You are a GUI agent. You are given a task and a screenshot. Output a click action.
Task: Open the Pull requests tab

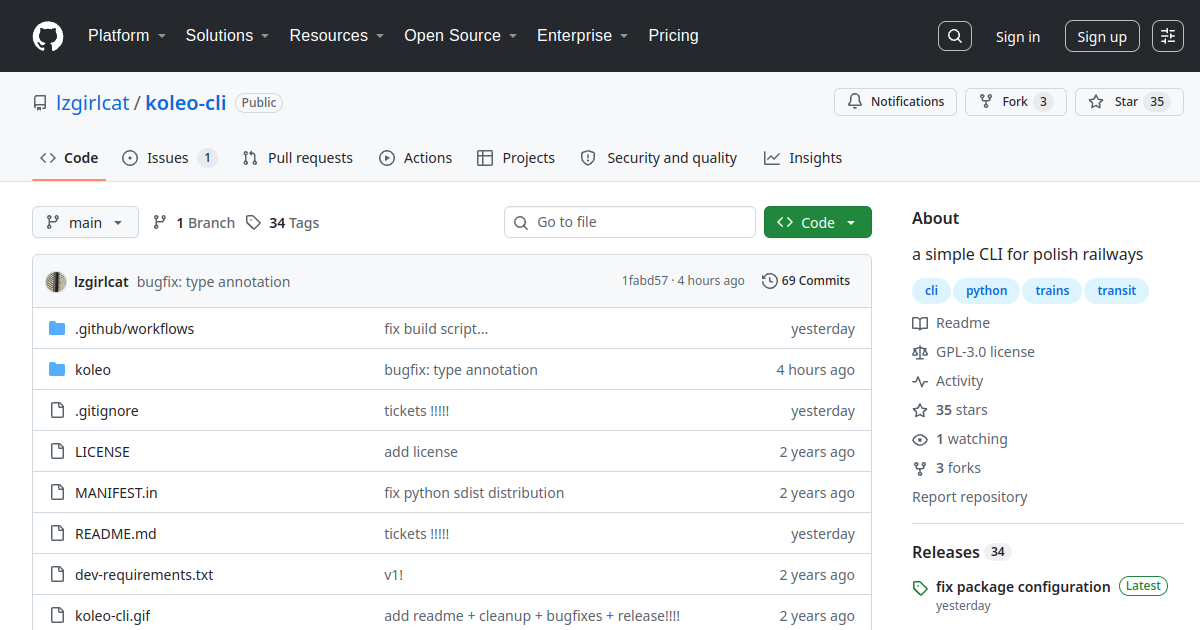point(297,158)
